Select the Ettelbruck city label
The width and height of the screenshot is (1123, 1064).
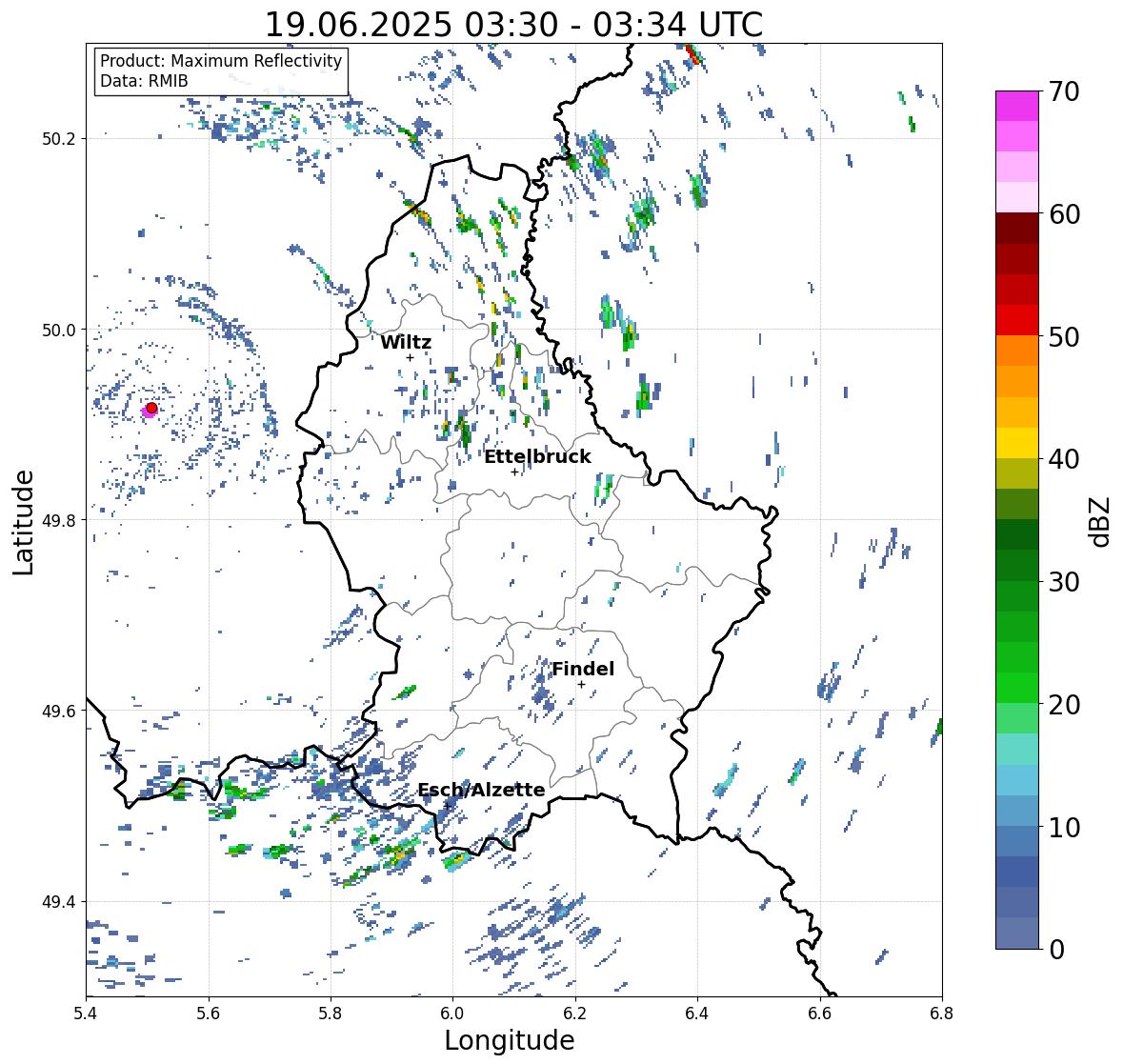pos(538,456)
